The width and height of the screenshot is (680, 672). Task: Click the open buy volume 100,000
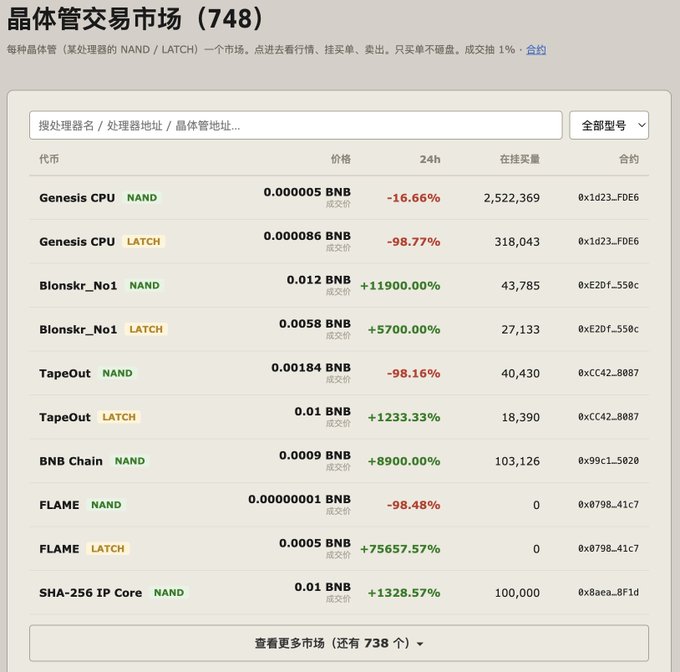click(517, 593)
